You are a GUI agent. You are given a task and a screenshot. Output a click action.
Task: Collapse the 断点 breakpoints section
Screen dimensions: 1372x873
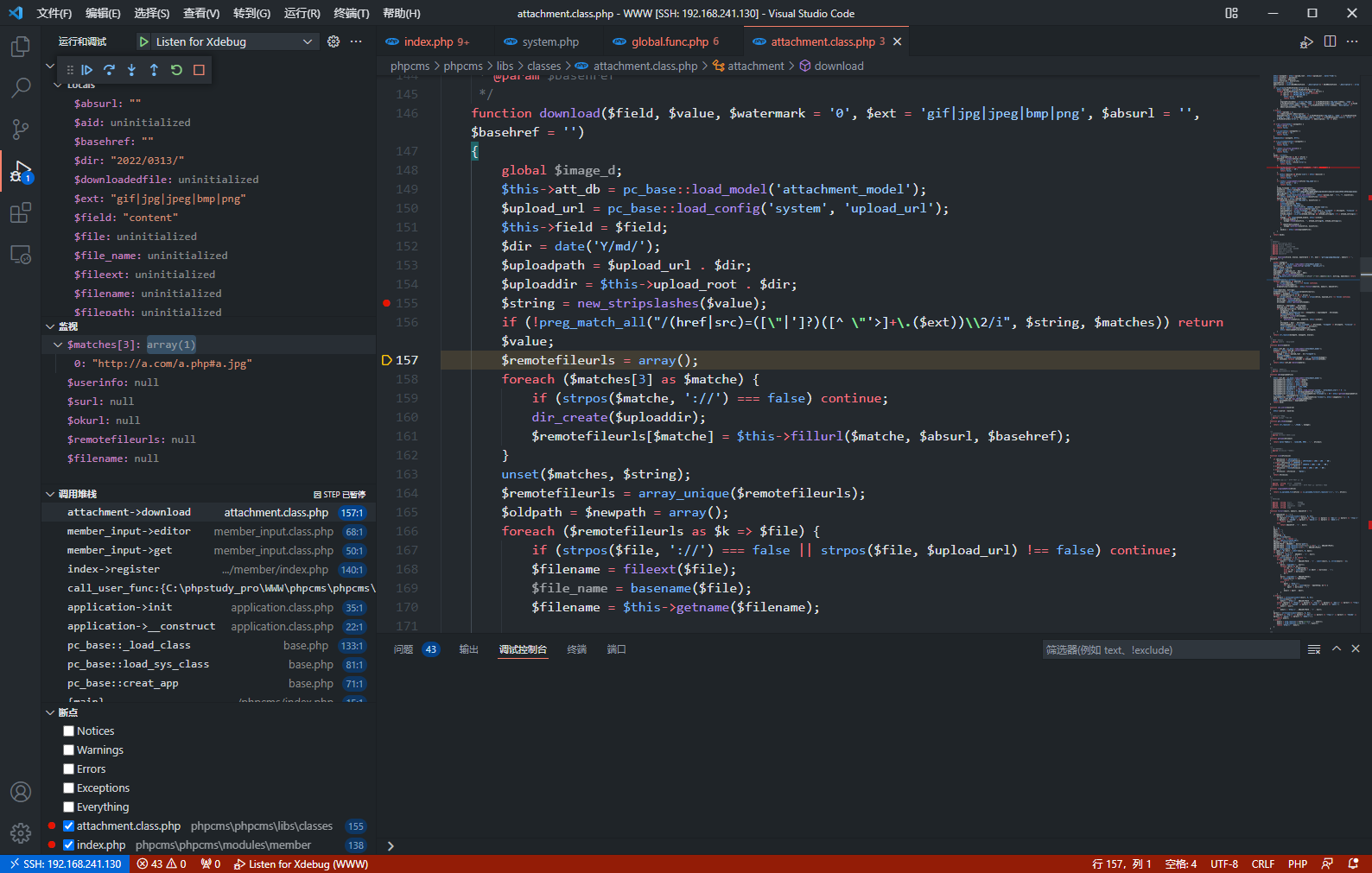point(50,712)
